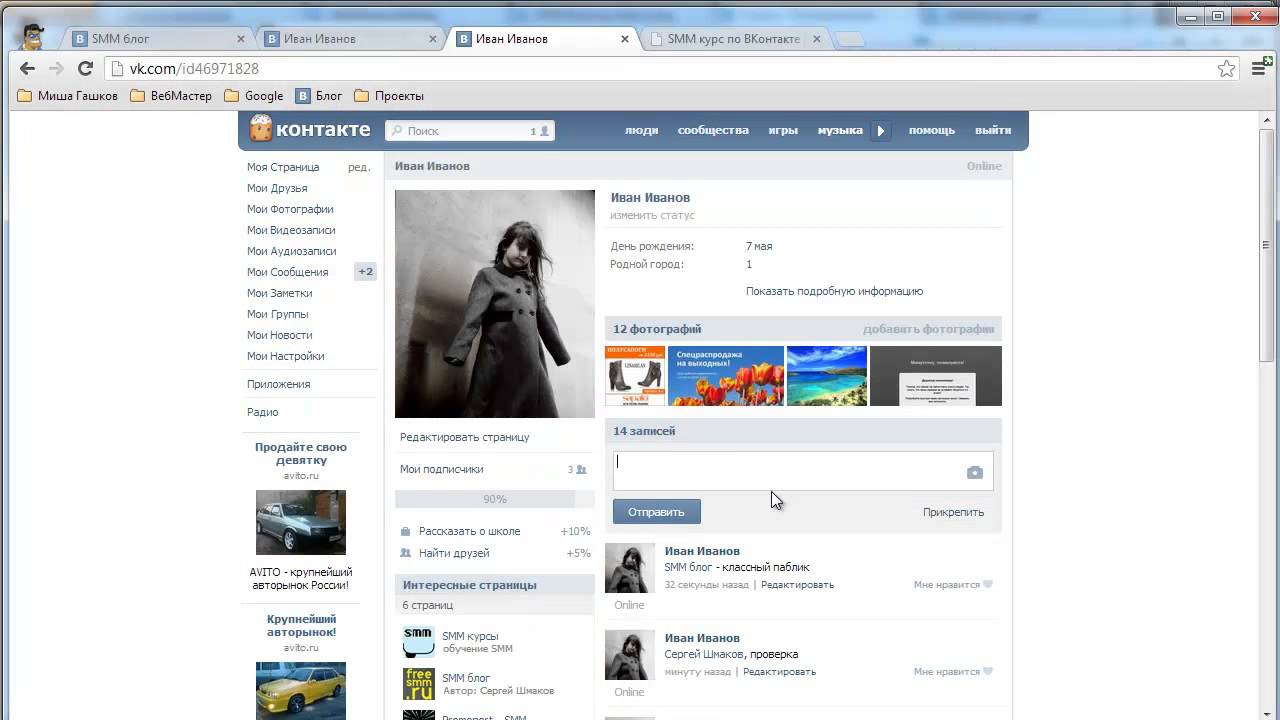Viewport: 1280px width, 720px height.
Task: Open Приложения in sidebar
Action: coord(278,384)
